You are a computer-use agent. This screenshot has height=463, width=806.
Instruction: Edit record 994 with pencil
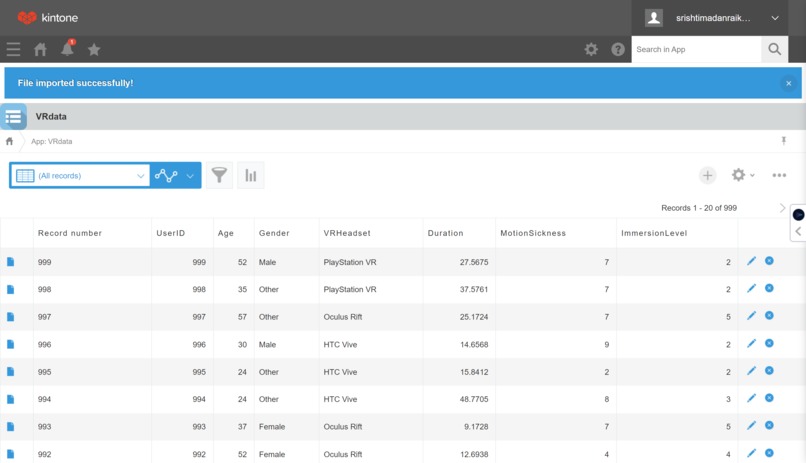pyautogui.click(x=752, y=398)
